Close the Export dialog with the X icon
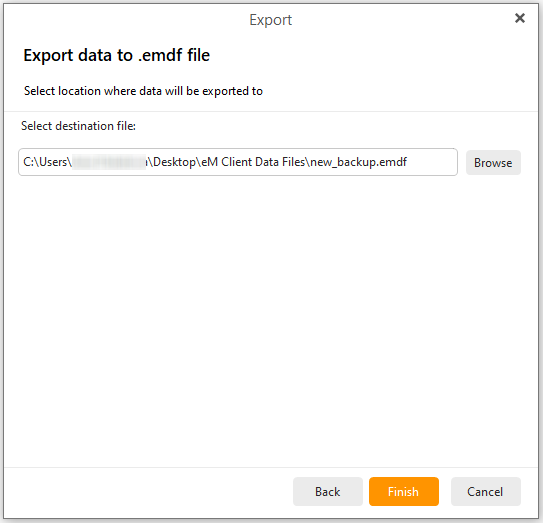The height and width of the screenshot is (523, 543). coord(519,18)
